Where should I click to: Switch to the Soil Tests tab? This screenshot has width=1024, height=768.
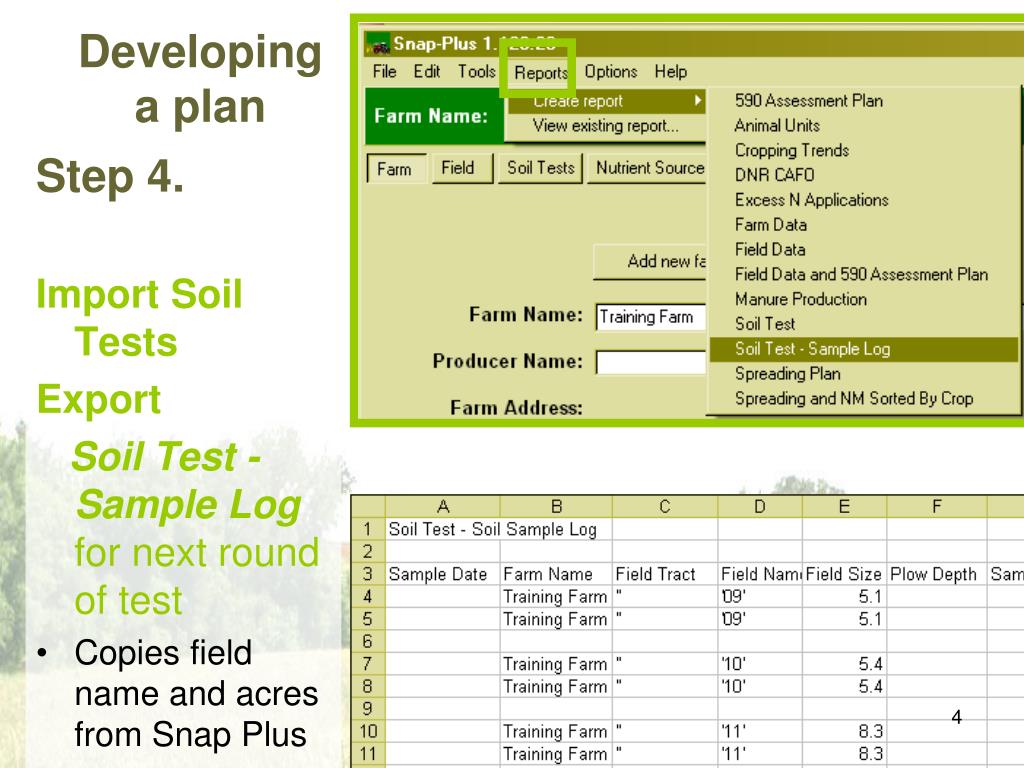click(541, 168)
